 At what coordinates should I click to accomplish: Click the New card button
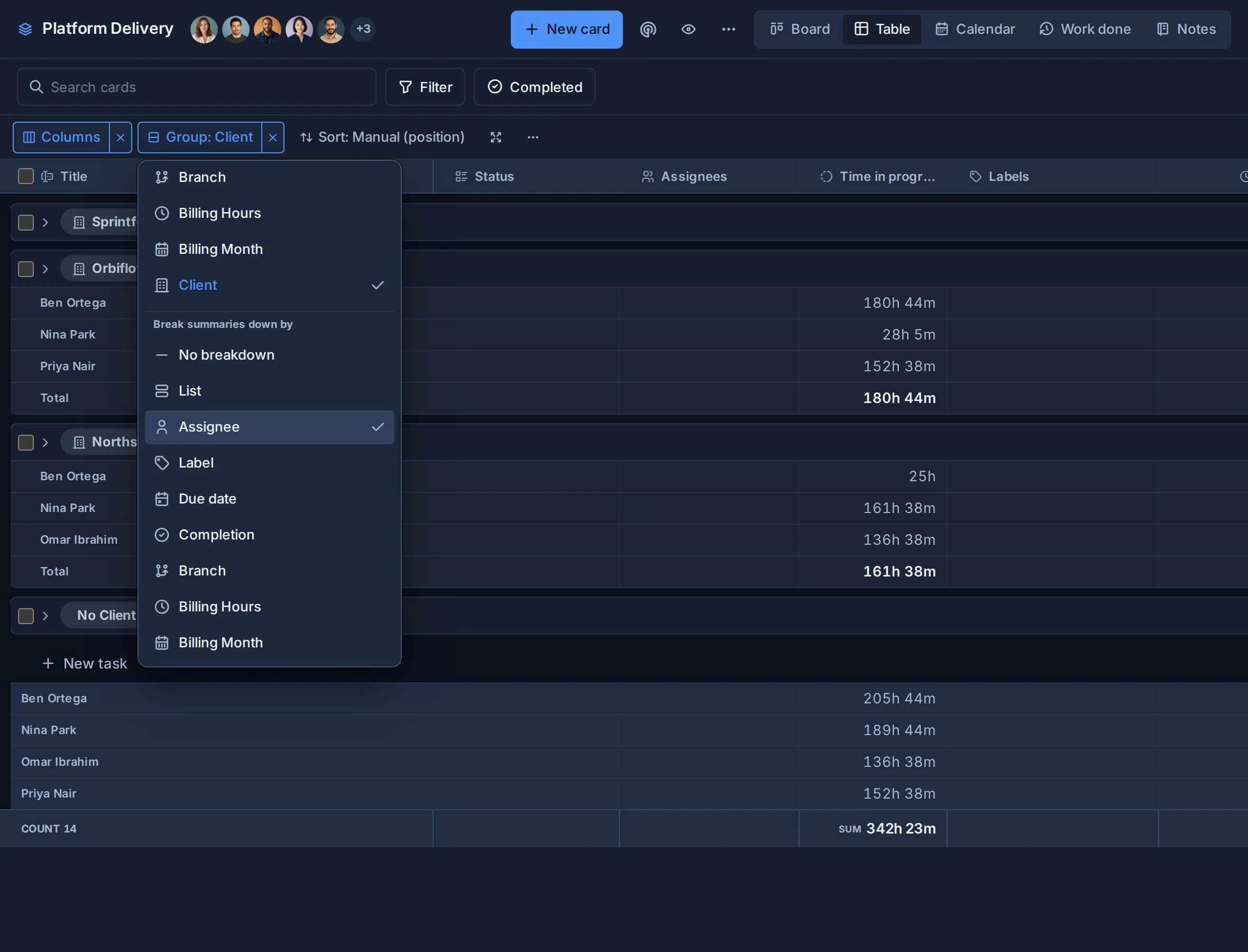coord(566,30)
